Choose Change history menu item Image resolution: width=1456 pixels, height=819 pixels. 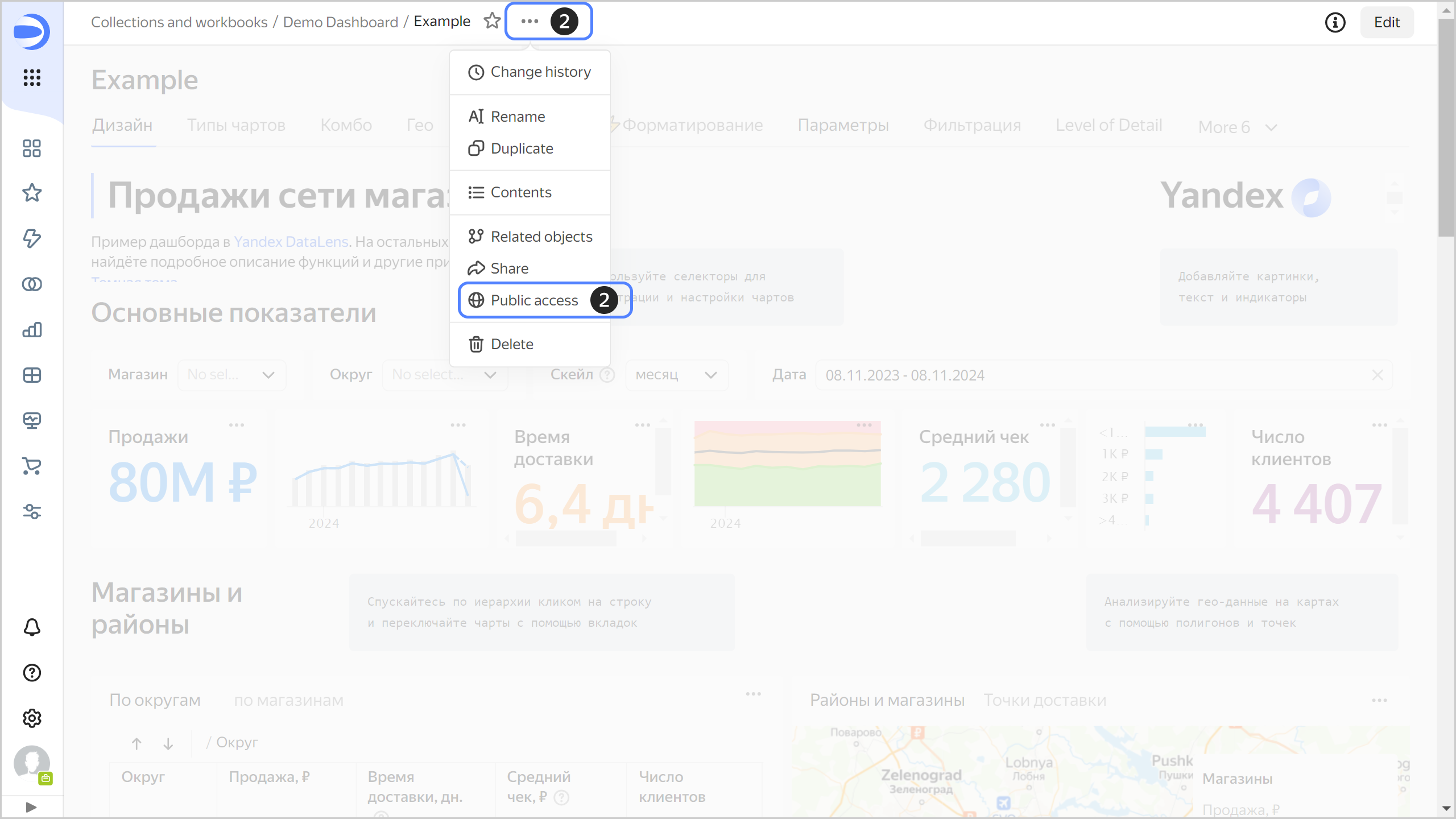tap(540, 72)
